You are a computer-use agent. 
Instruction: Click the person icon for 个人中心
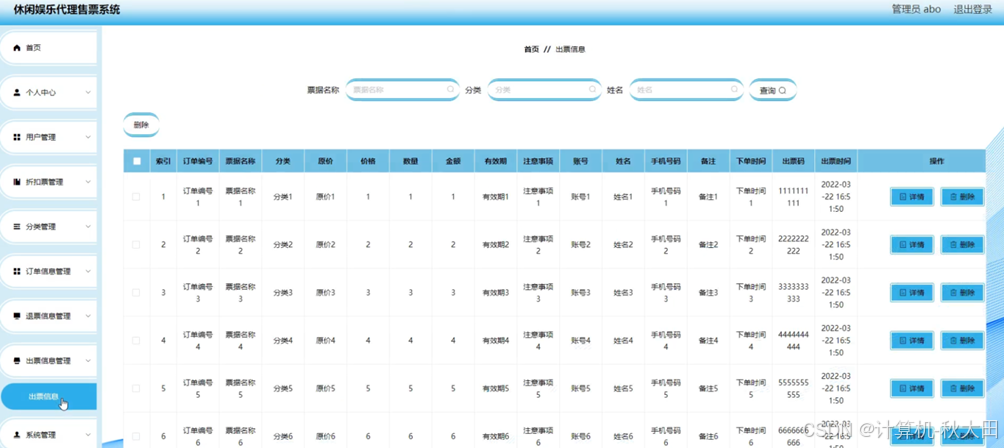click(17, 93)
